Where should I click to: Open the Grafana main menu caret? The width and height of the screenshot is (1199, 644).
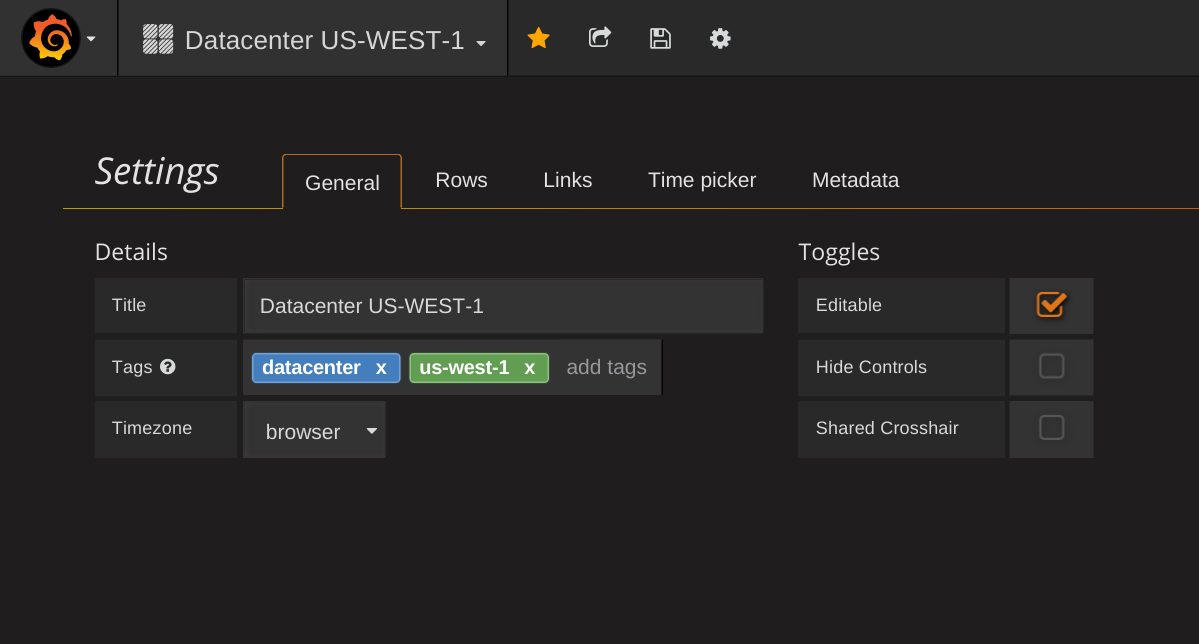tap(91, 39)
